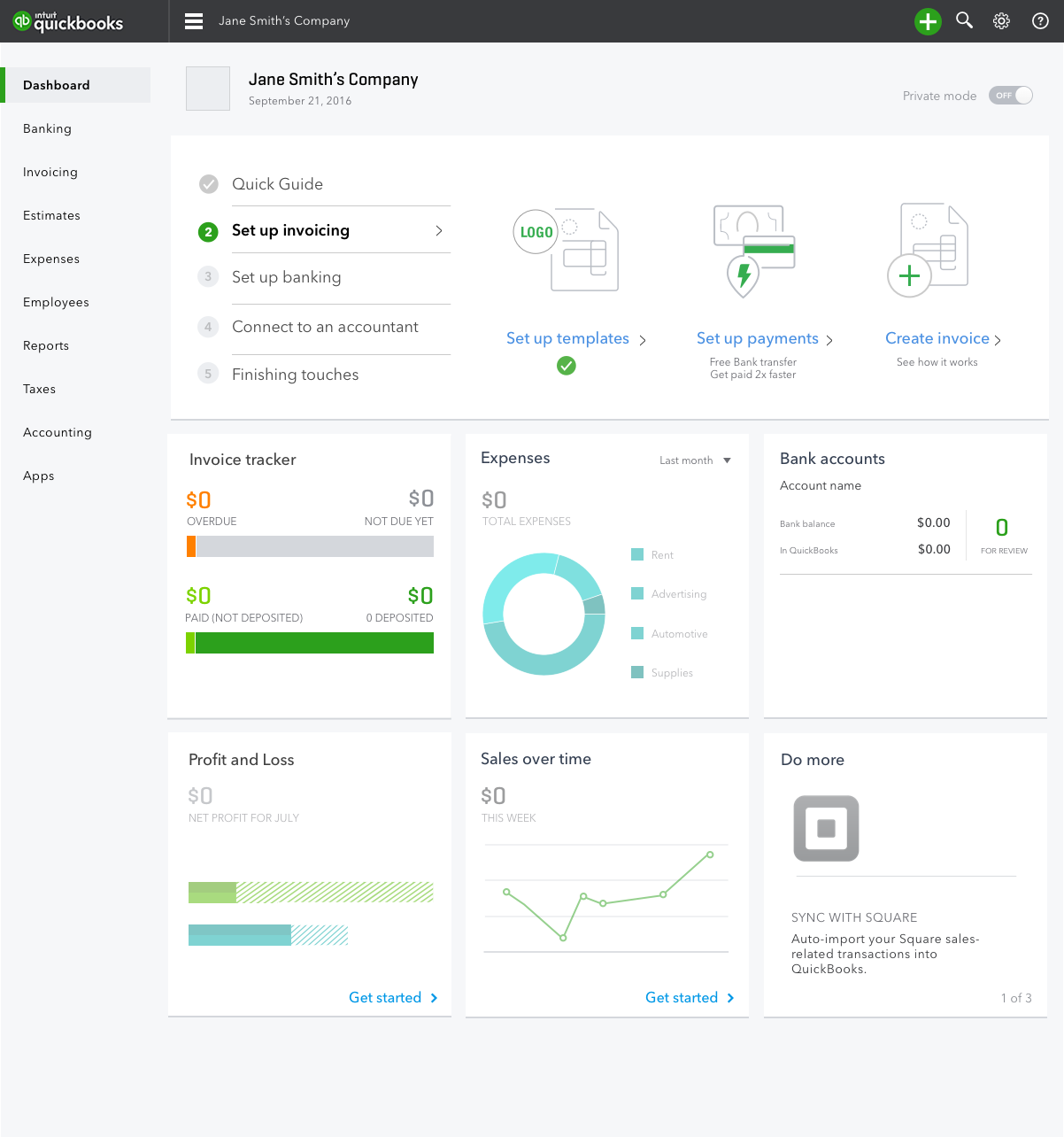Click the LOGO template illustration icon

click(566, 250)
